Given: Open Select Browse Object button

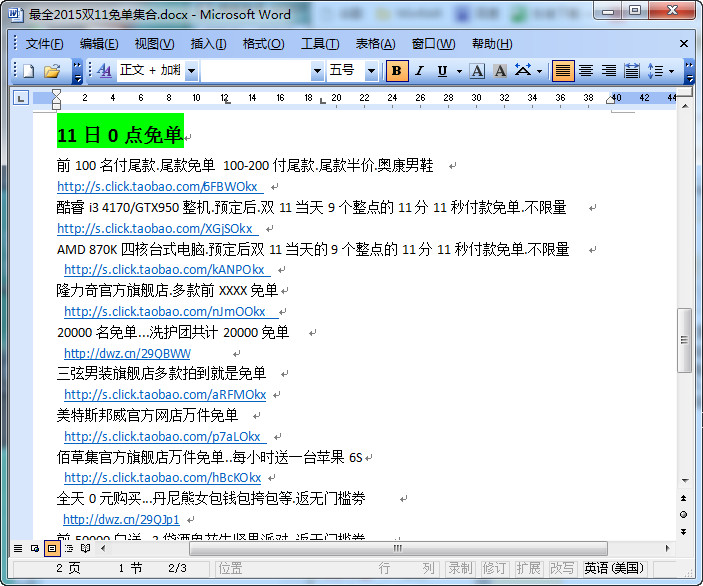Looking at the screenshot, I should click(x=684, y=514).
